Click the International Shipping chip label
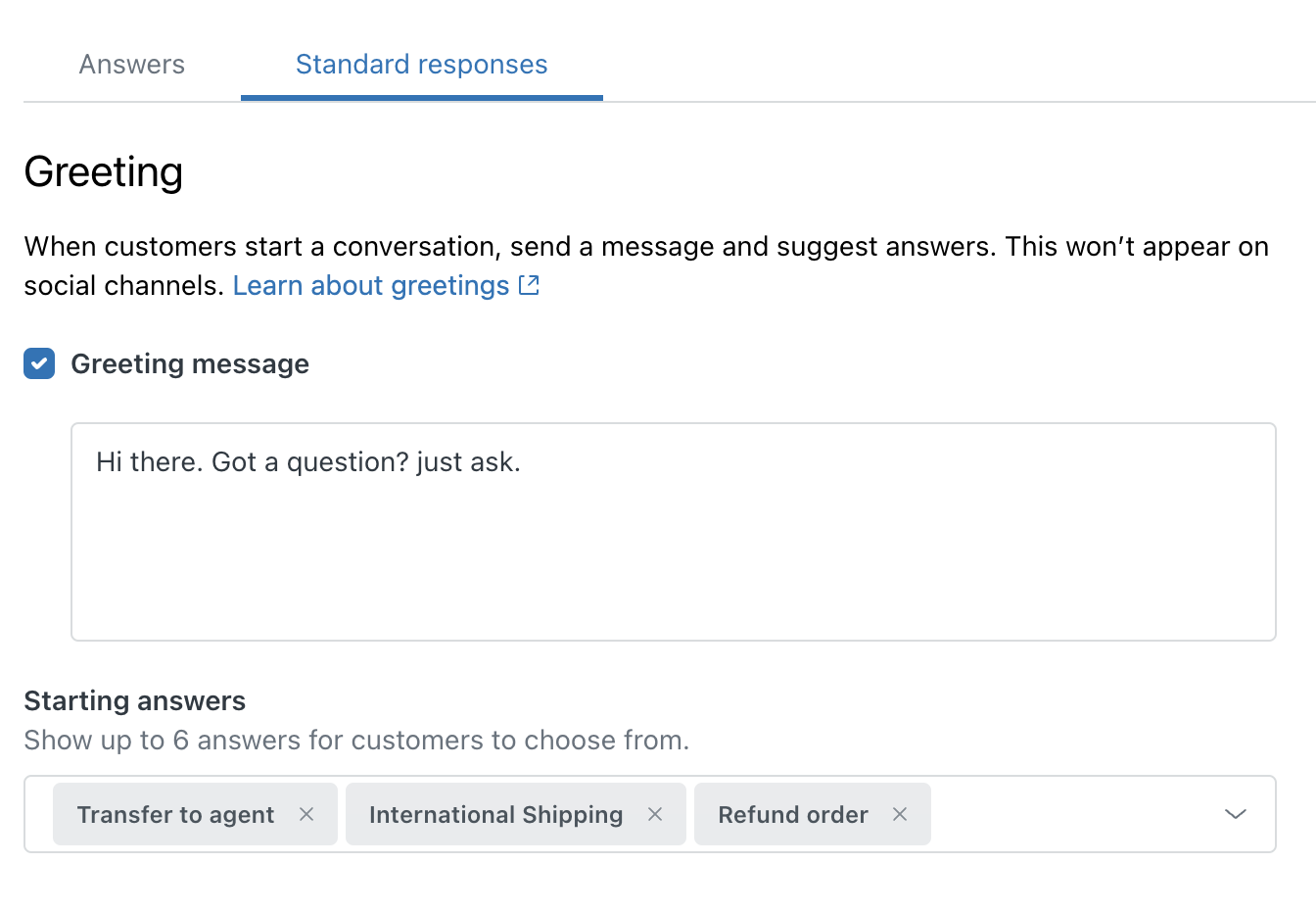 (495, 814)
